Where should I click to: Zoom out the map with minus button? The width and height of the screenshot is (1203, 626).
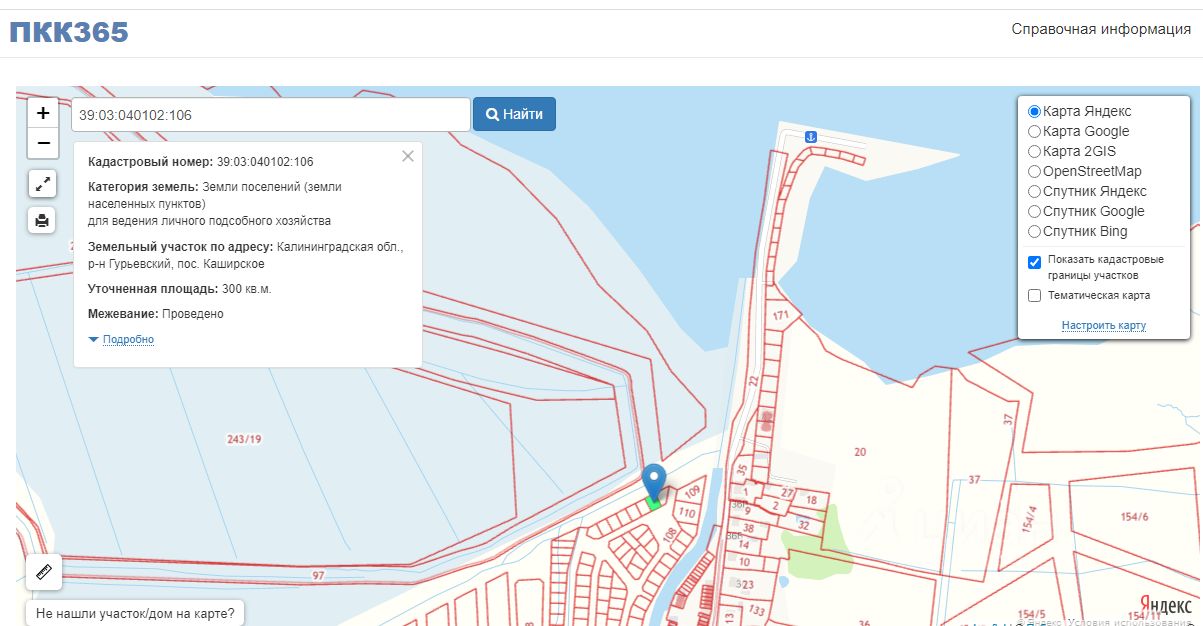42,144
